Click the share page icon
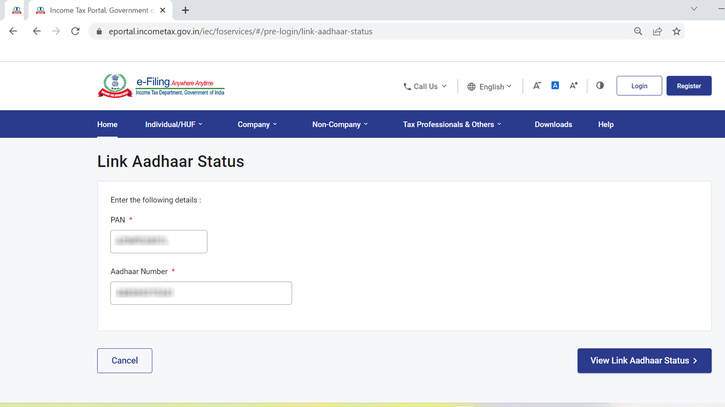This screenshot has height=407, width=725. click(657, 31)
